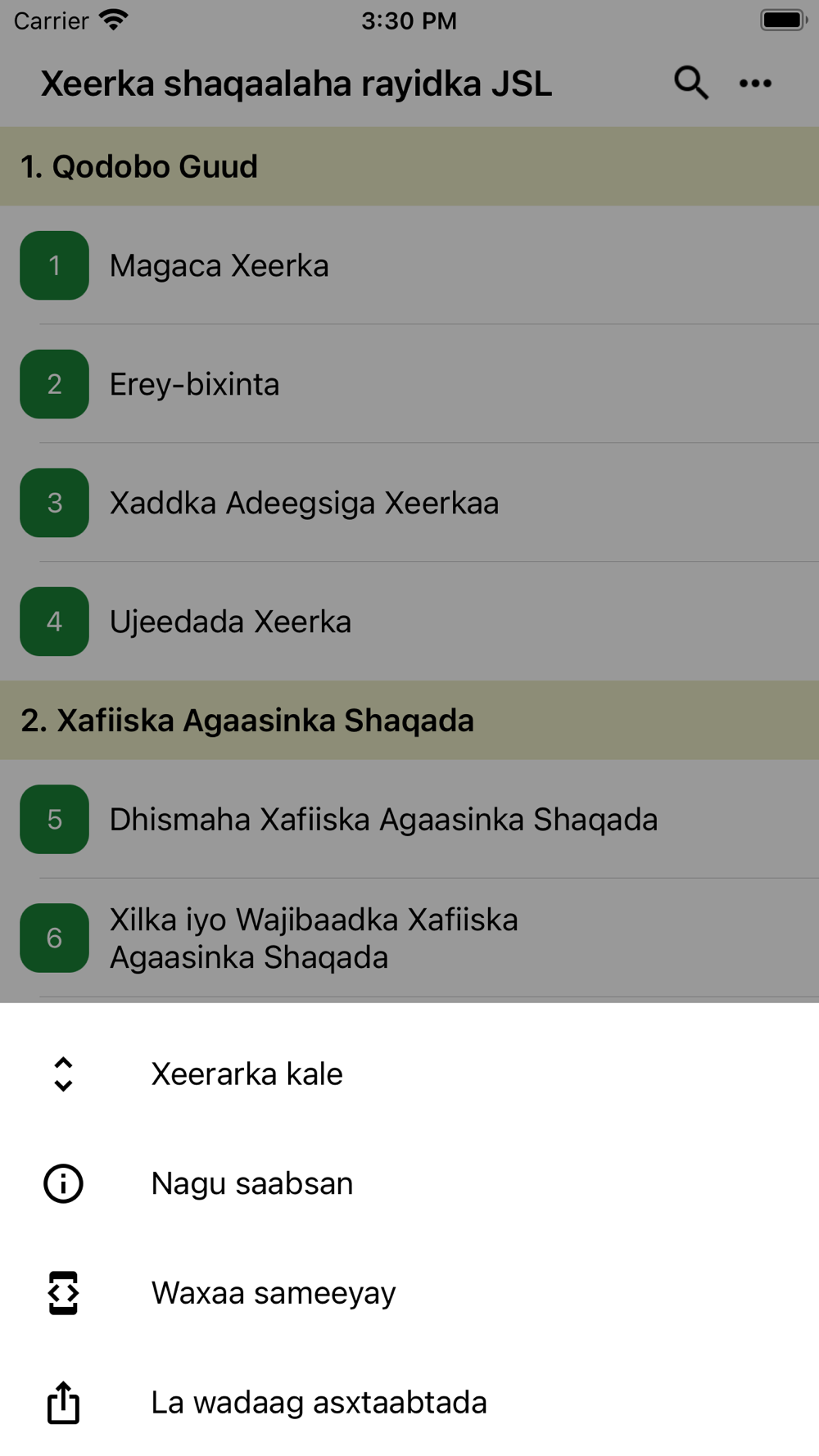
Task: Tap the up-down arrows icon beside Xeerarka kale
Action: click(63, 1074)
